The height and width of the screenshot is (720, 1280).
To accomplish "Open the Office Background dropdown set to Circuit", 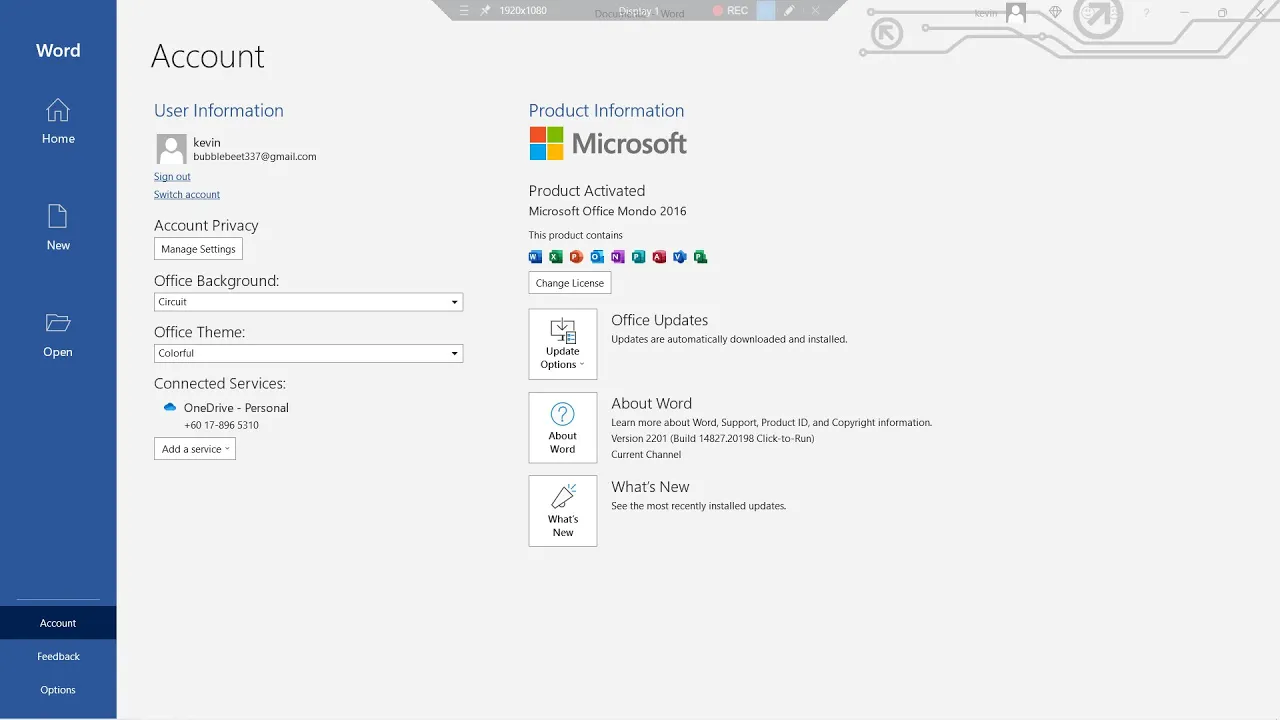I will [308, 302].
